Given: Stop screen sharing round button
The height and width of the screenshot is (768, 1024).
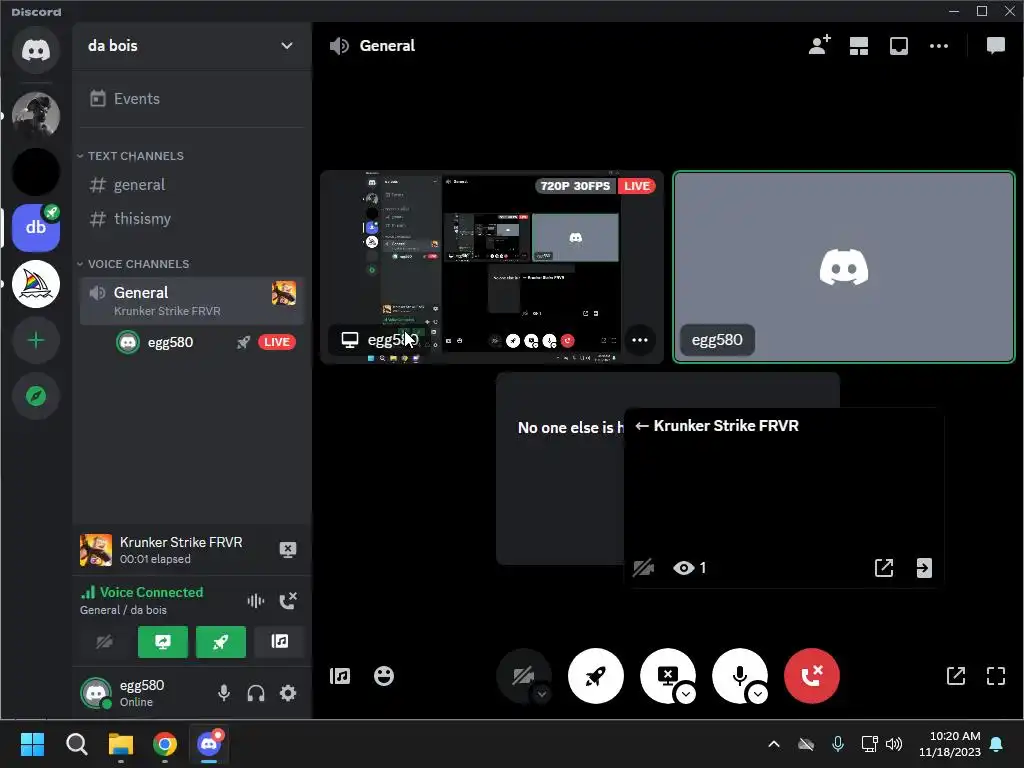Looking at the screenshot, I should coord(667,676).
